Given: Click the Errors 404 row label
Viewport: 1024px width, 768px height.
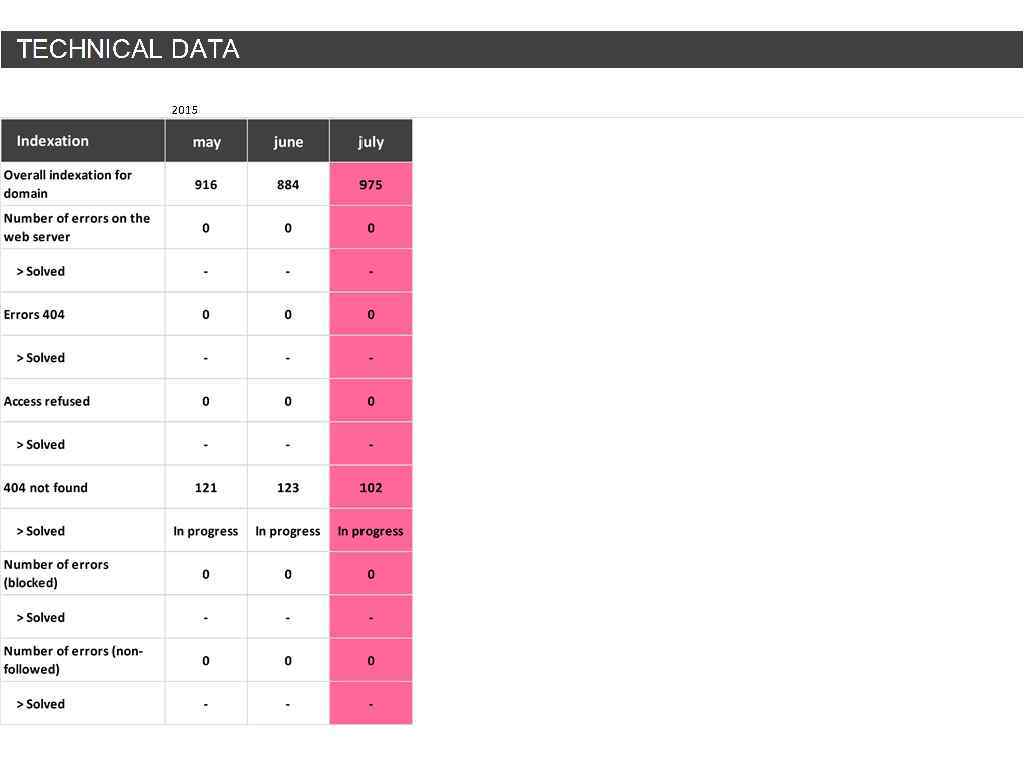Looking at the screenshot, I should (35, 314).
